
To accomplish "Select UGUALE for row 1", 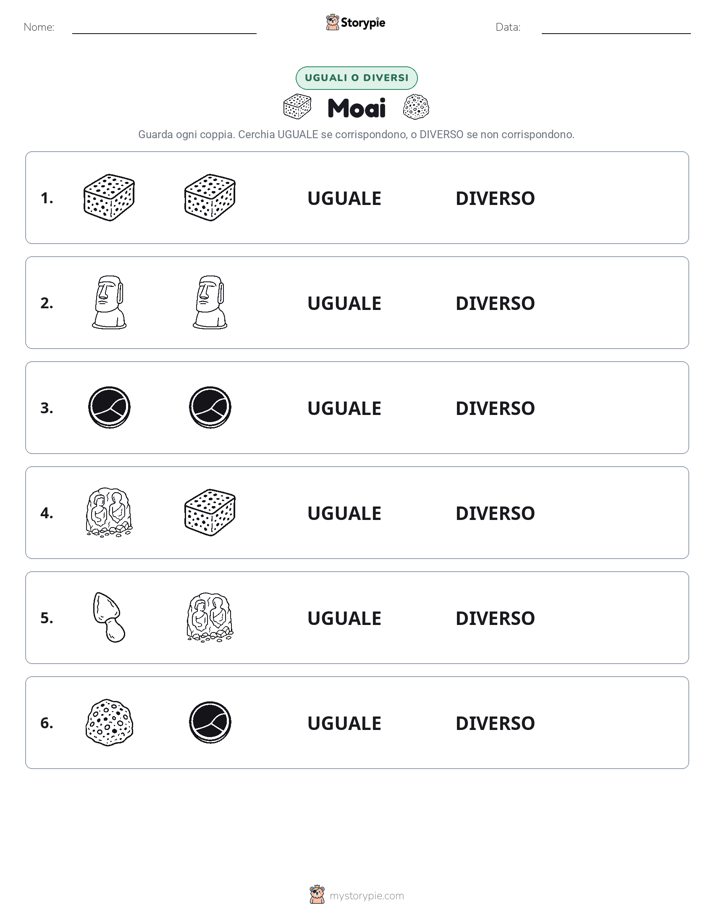I will coord(344,199).
